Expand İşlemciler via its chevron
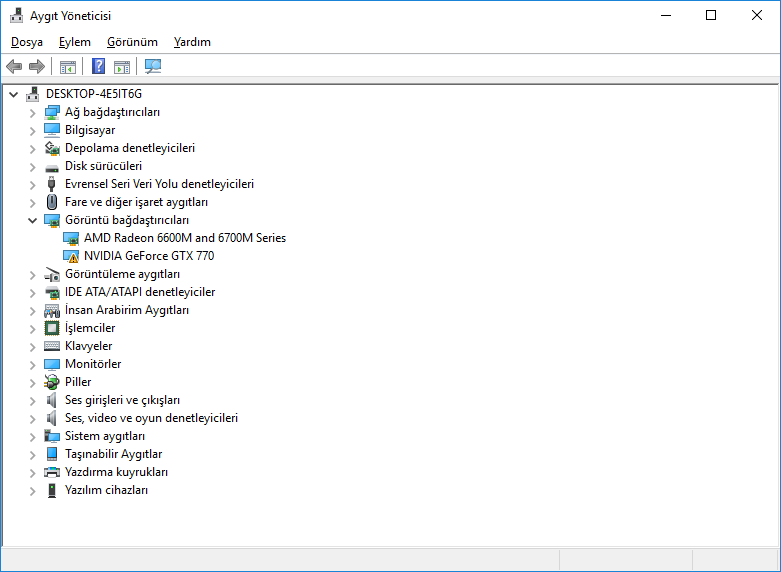 click(x=32, y=329)
